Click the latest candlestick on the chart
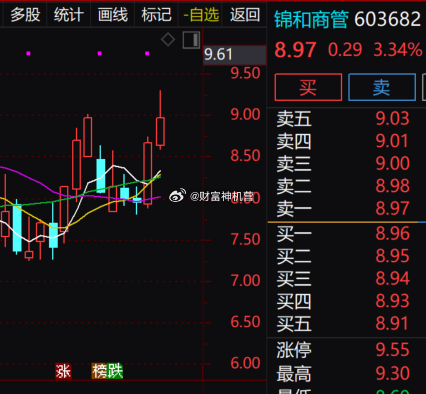This screenshot has width=426, height=394. 160,131
